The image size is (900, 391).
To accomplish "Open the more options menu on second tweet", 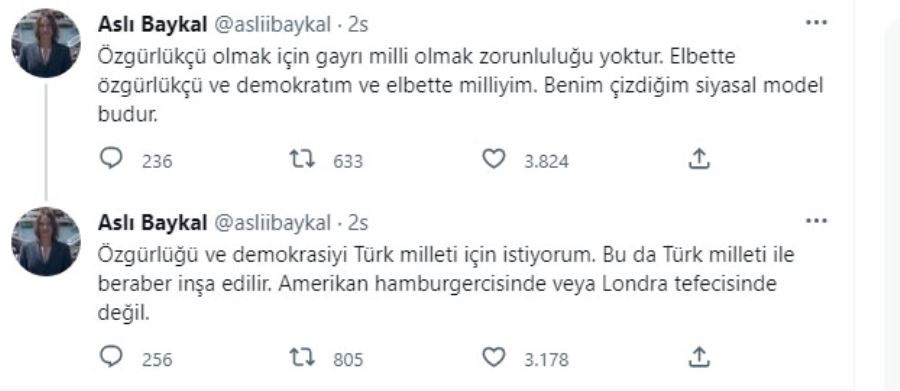I will click(816, 221).
